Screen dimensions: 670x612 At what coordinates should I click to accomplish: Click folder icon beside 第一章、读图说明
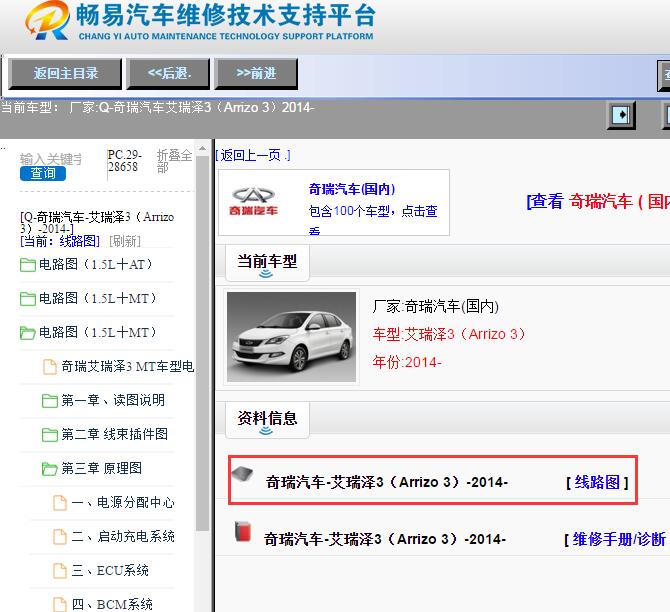coord(50,401)
